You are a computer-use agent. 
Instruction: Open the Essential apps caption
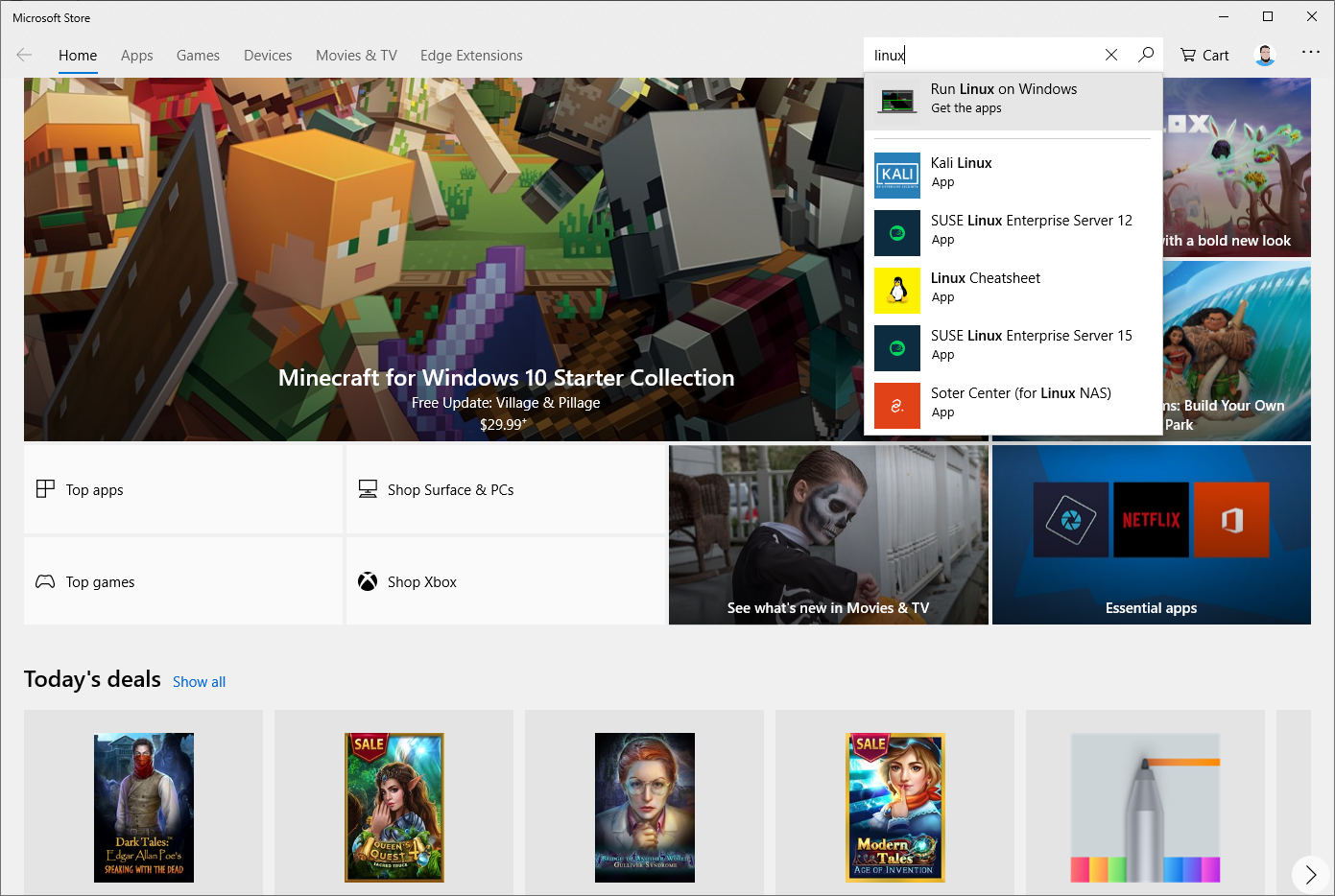point(1151,608)
